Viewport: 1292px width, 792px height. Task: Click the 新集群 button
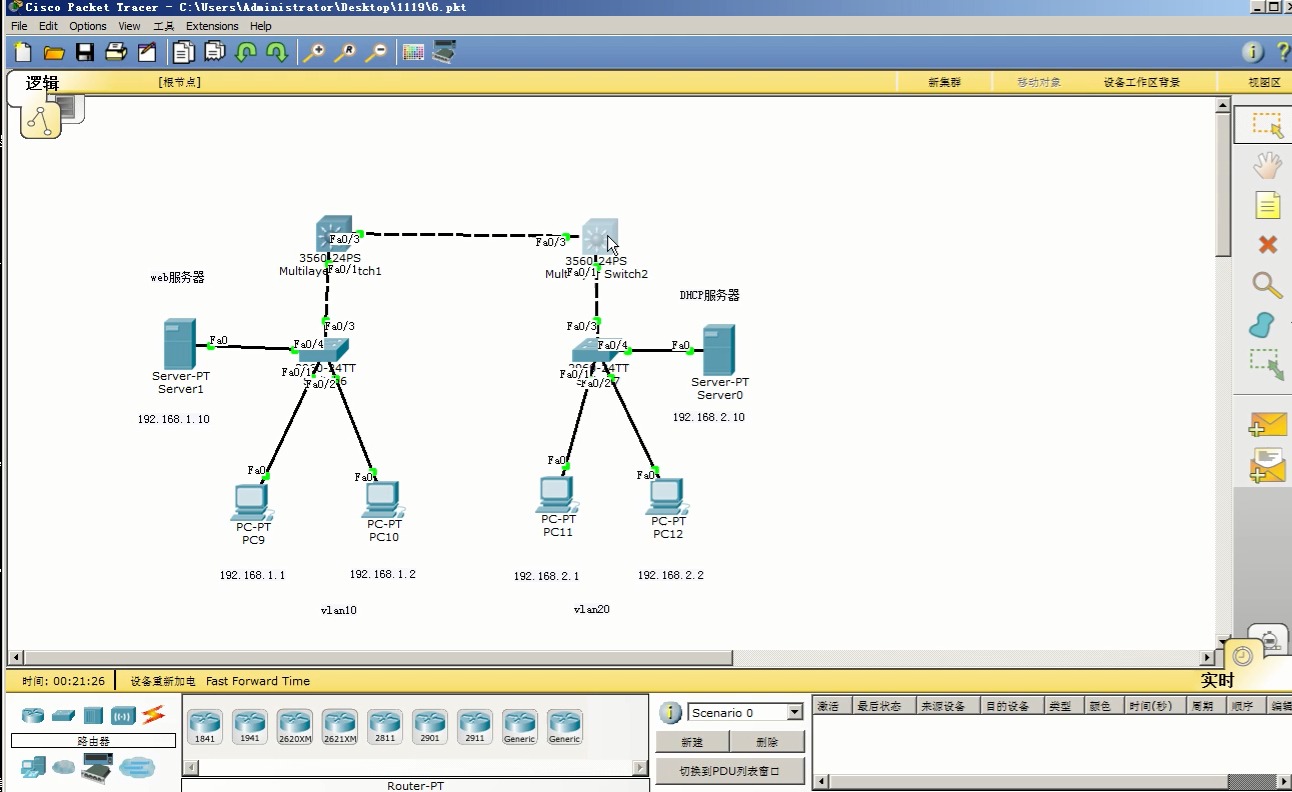pos(944,83)
